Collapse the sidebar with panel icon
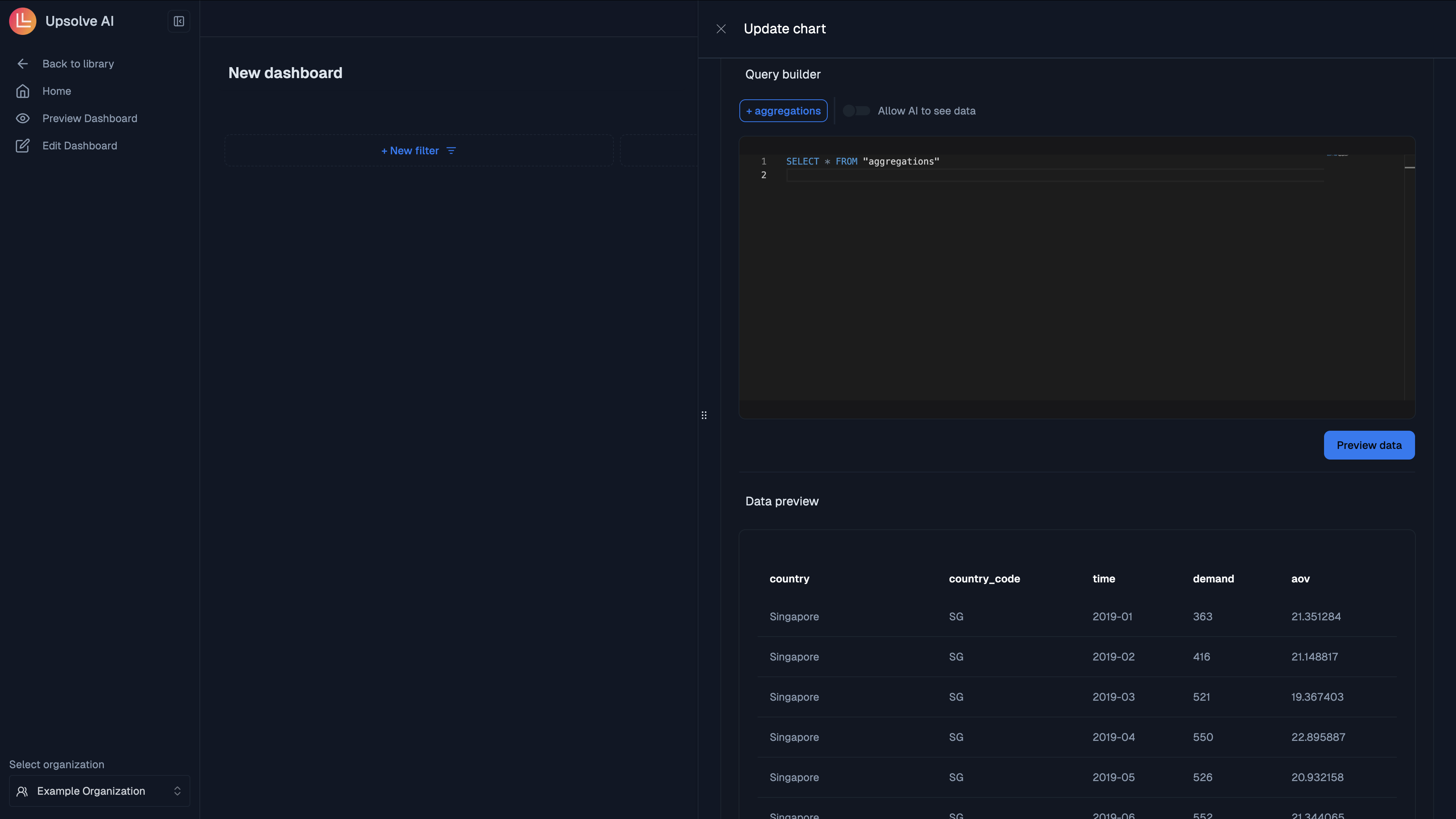This screenshot has height=819, width=1456. [x=179, y=22]
